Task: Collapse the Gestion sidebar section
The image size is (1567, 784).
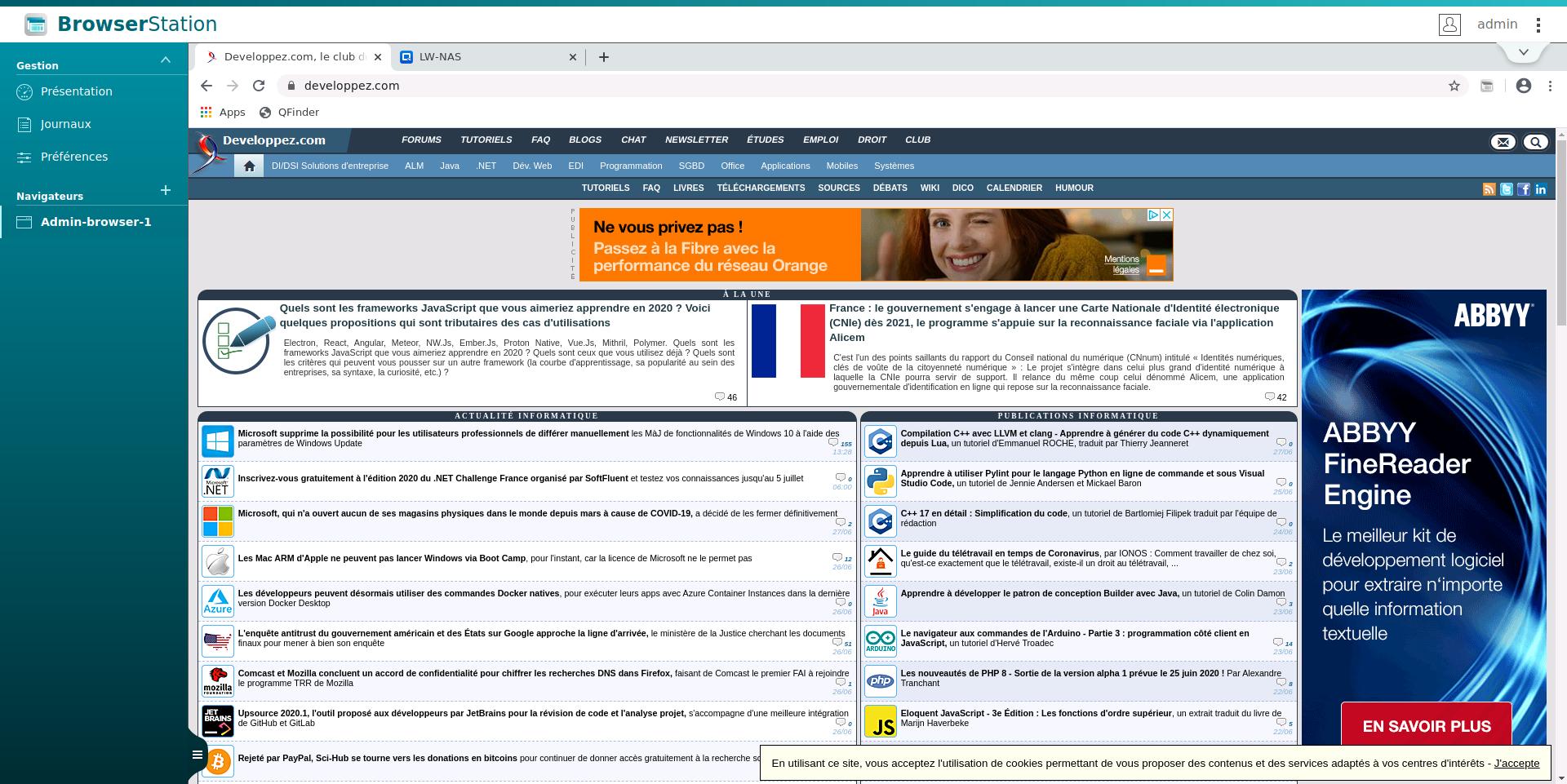Action: [x=166, y=60]
